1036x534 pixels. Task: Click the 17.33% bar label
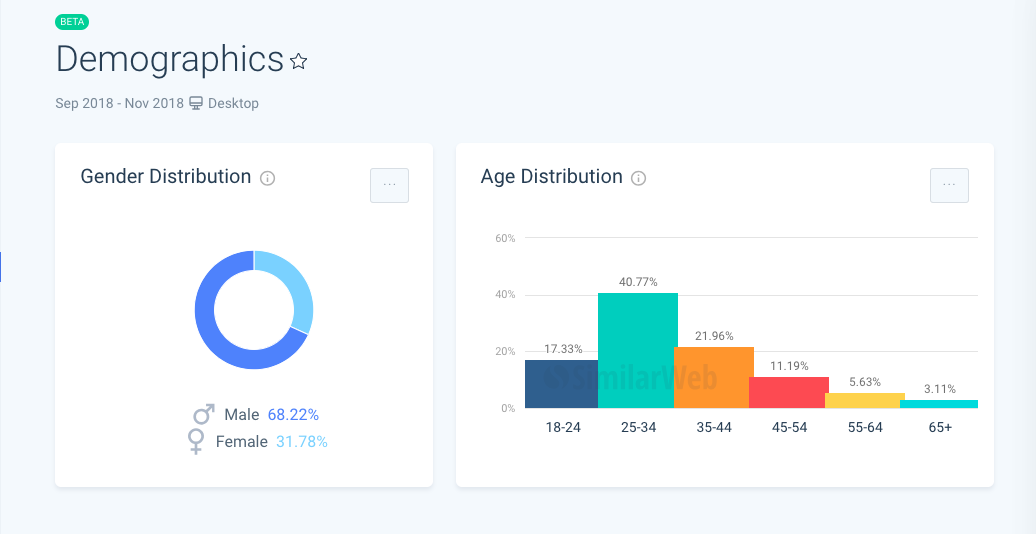(563, 348)
